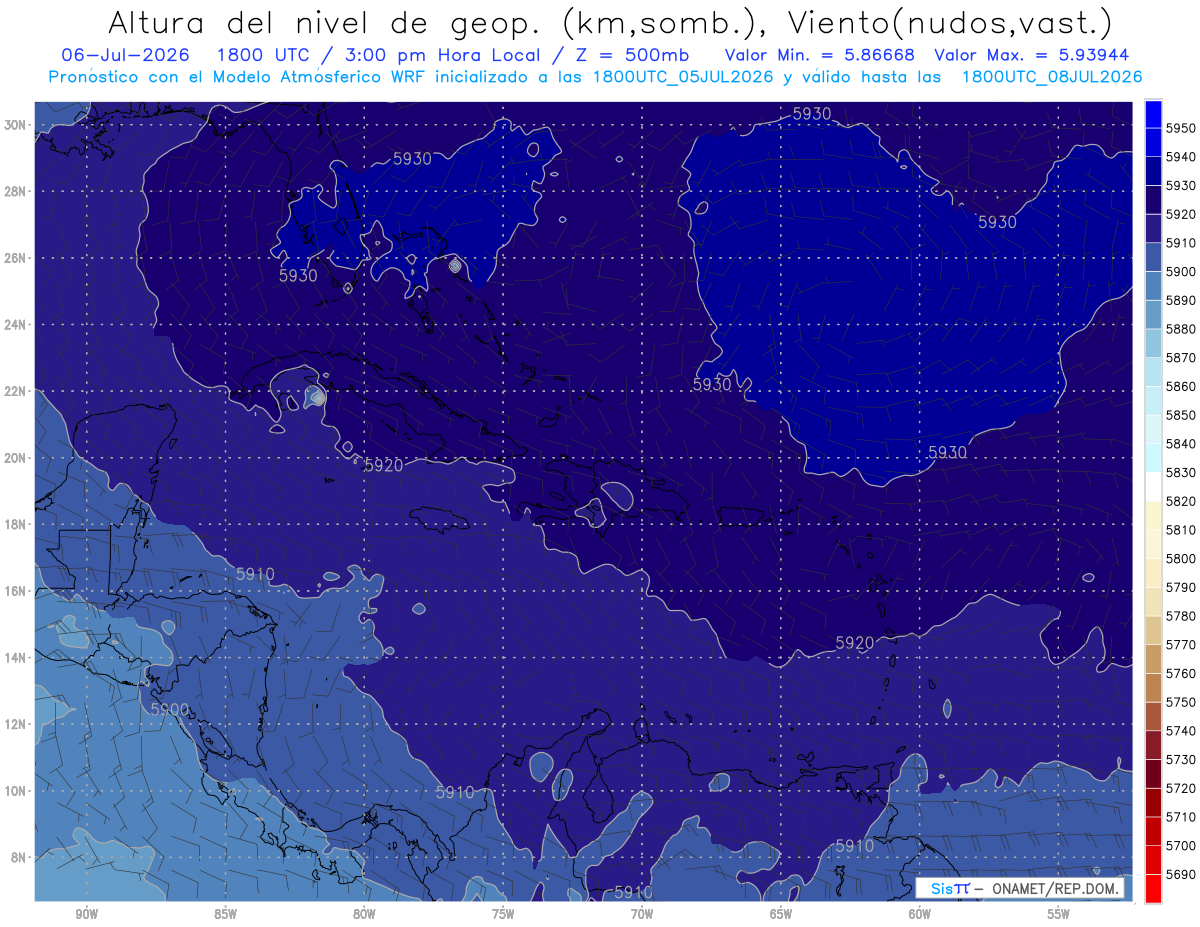This screenshot has height=927, width=1200.
Task: Click the "18N" latitude axis label
Action: [15, 524]
